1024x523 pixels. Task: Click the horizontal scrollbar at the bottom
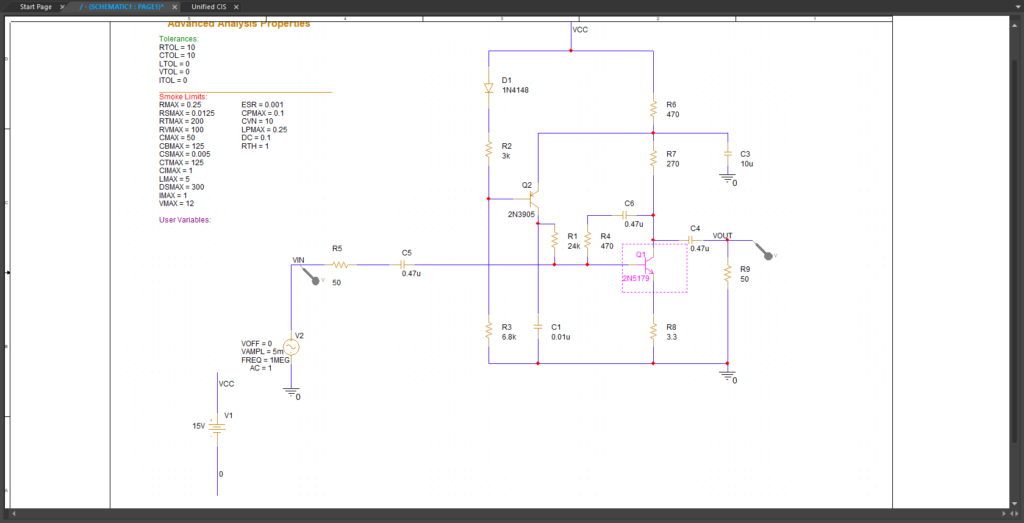point(509,515)
